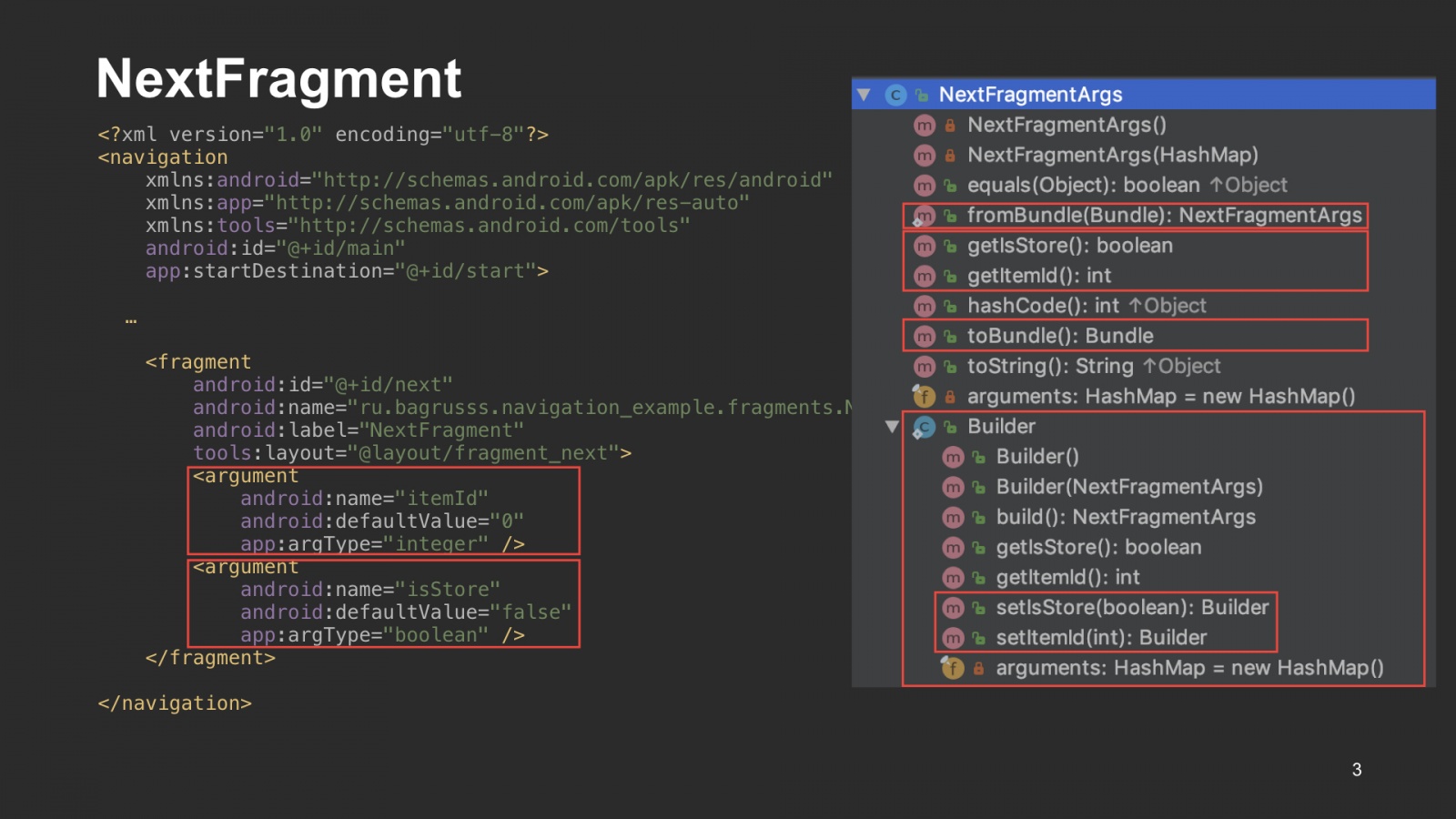Click the NextFragment slide title
Screen dimensions: 1456x819
(279, 79)
